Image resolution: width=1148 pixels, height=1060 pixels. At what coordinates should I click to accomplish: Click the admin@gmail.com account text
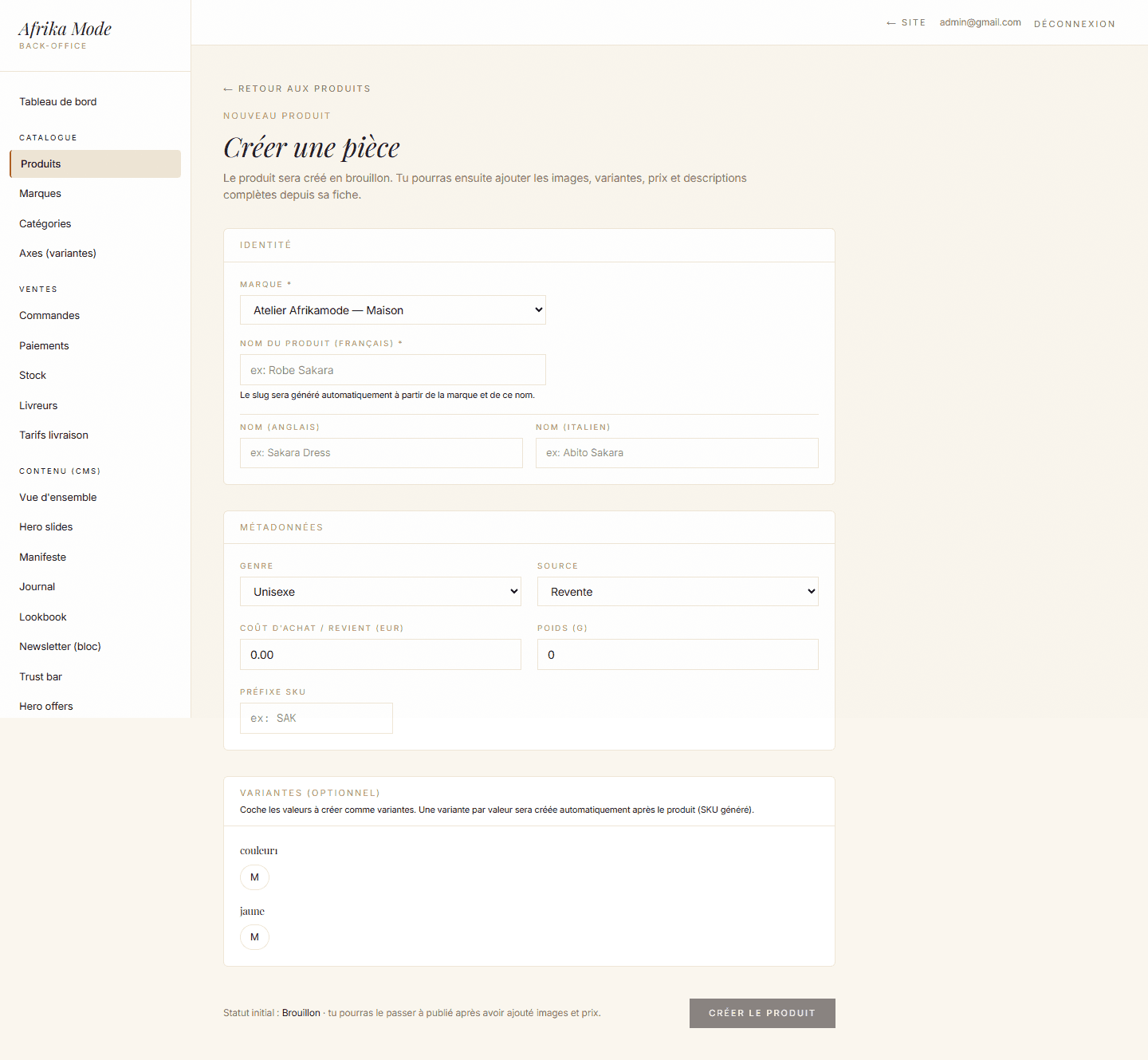980,22
